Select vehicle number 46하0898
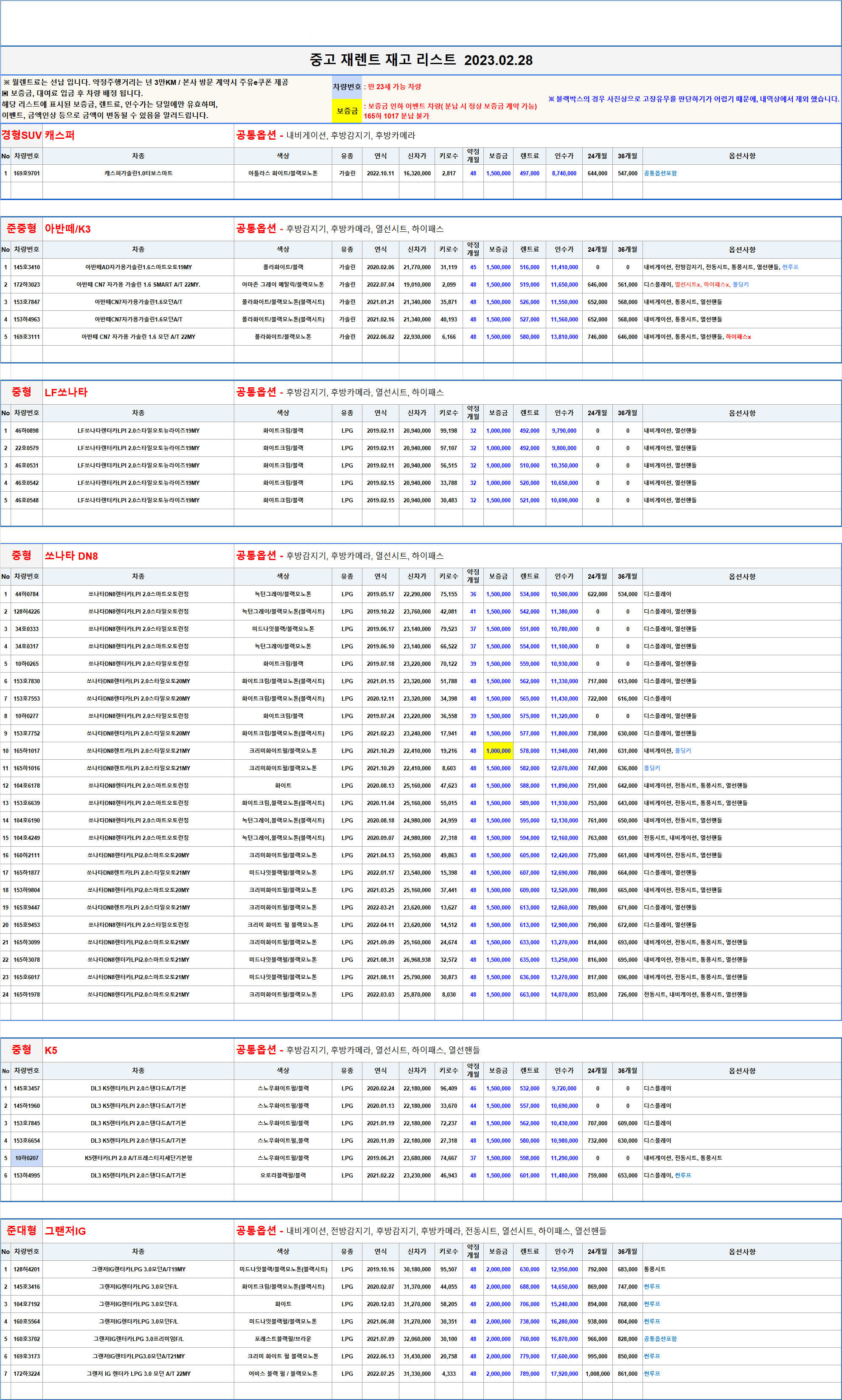Image resolution: width=842 pixels, height=1400 pixels. coord(27,430)
